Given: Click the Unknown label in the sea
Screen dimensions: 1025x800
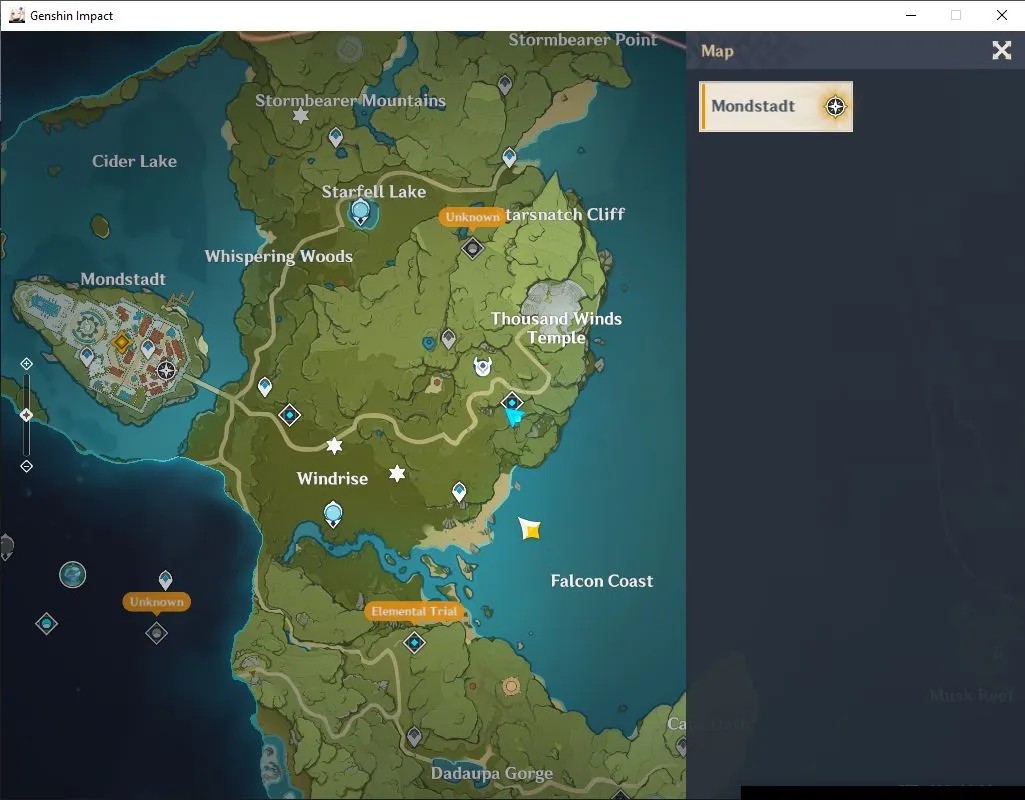Looking at the screenshot, I should click(157, 602).
